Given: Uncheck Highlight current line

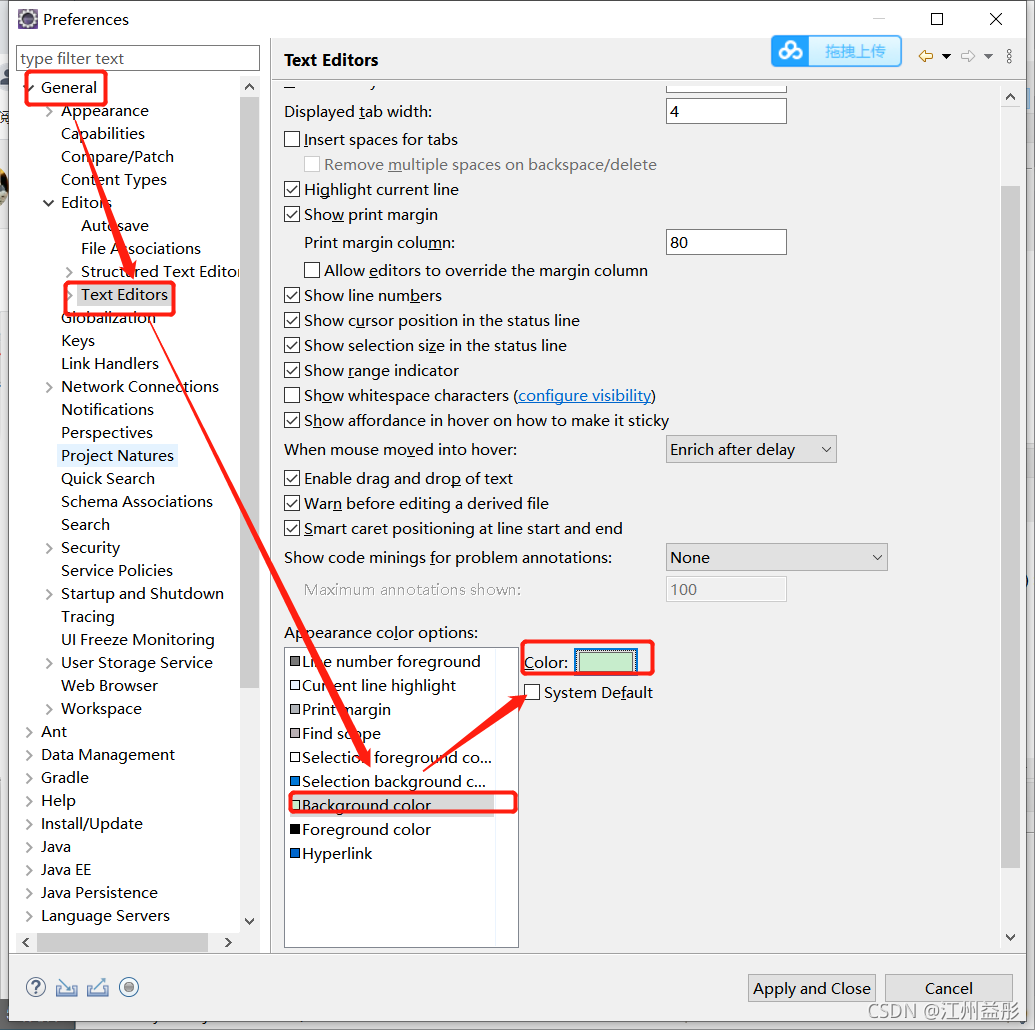Looking at the screenshot, I should tap(292, 189).
